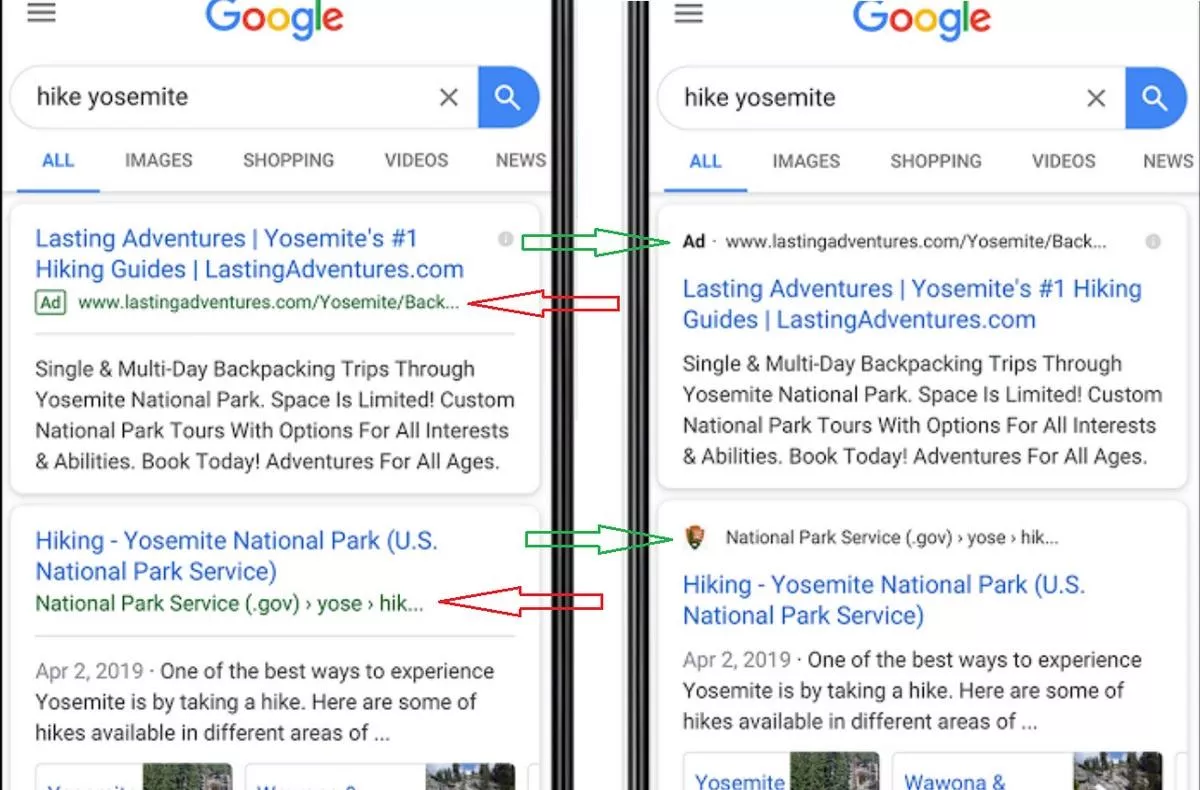Tap blue search magnifier button on left screen
This screenshot has height=790, width=1200.
508,97
